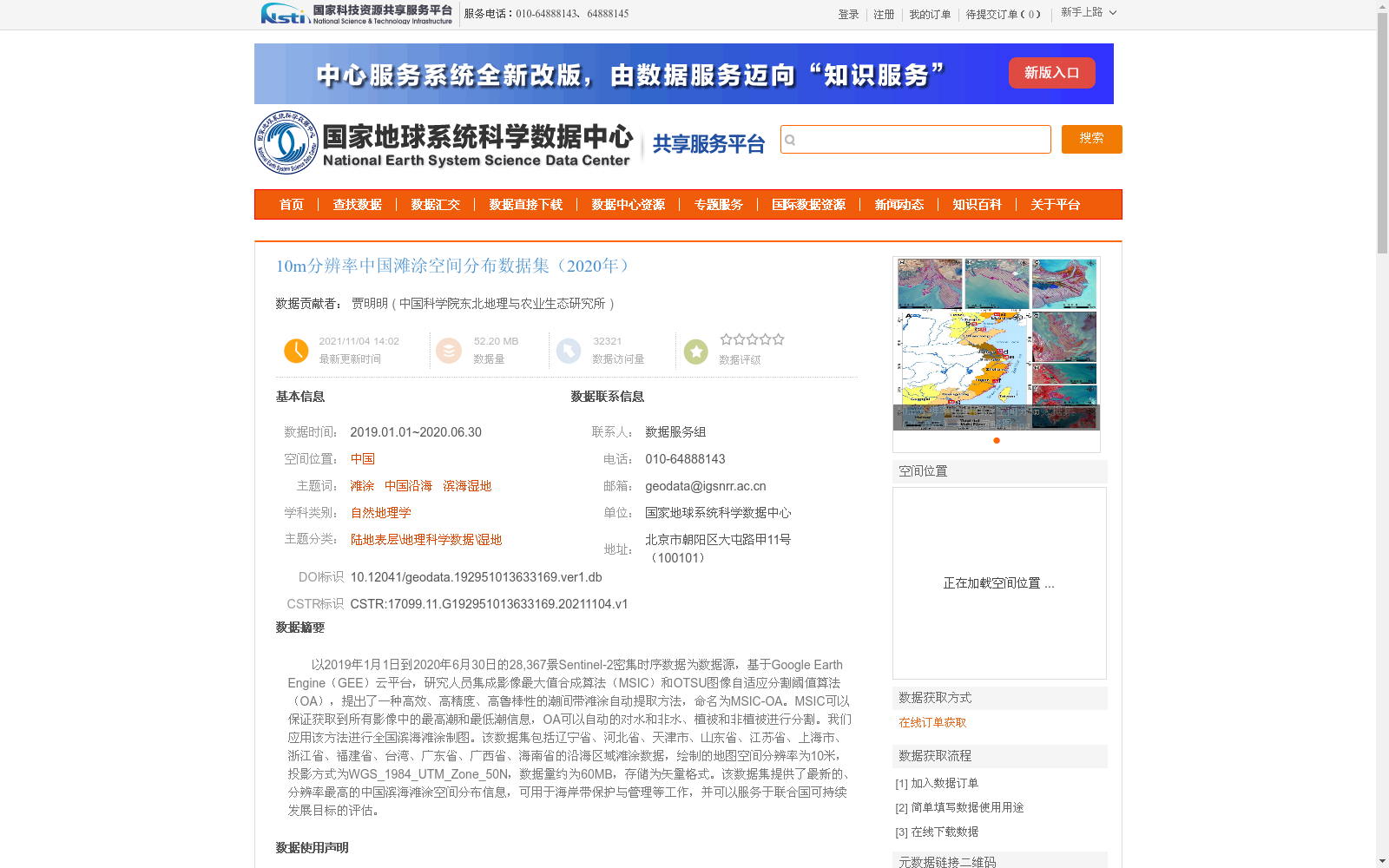
Task: Click the 滩涂 keyword link
Action: point(362,486)
